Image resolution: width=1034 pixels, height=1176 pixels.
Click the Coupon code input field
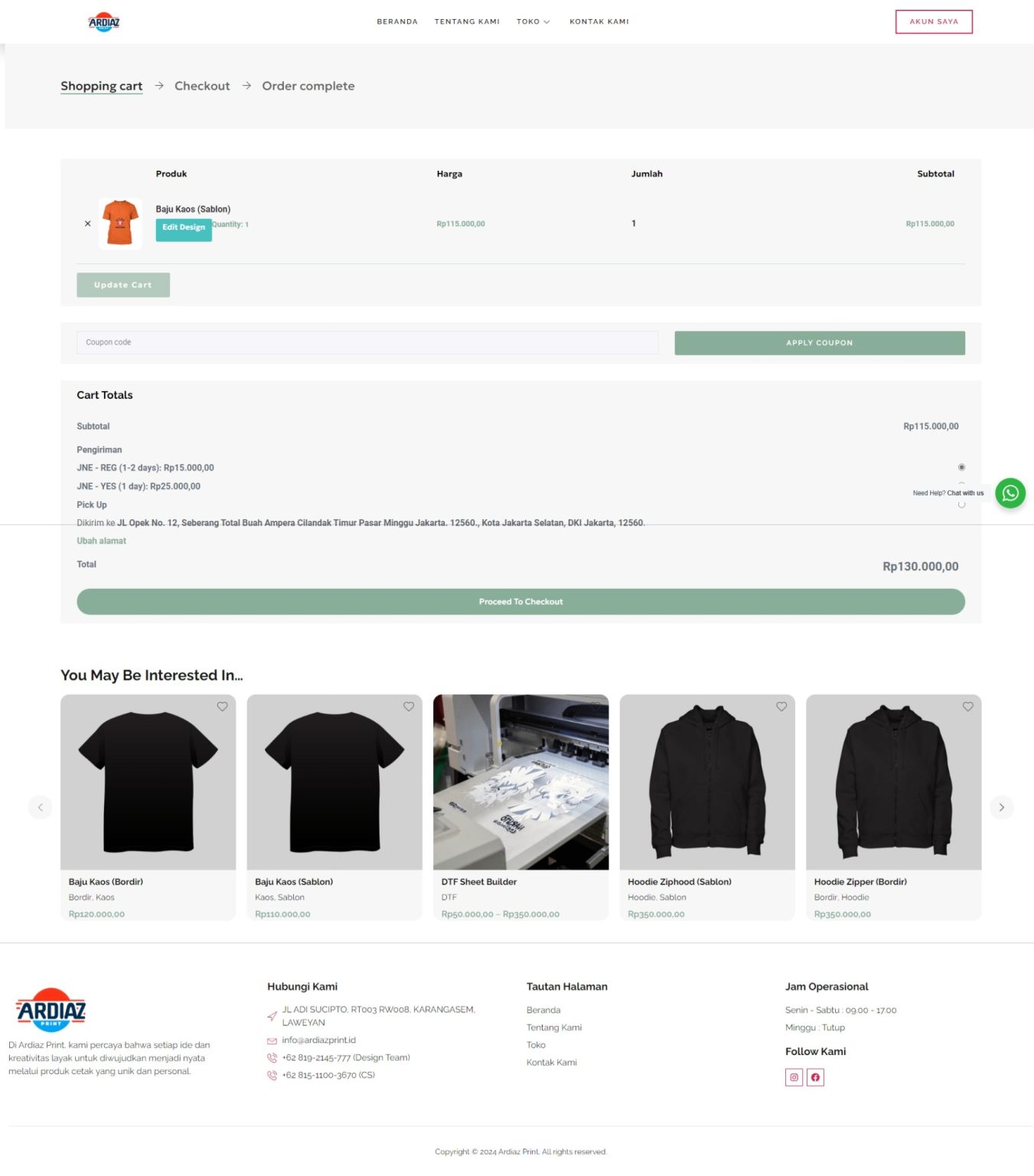click(x=367, y=342)
